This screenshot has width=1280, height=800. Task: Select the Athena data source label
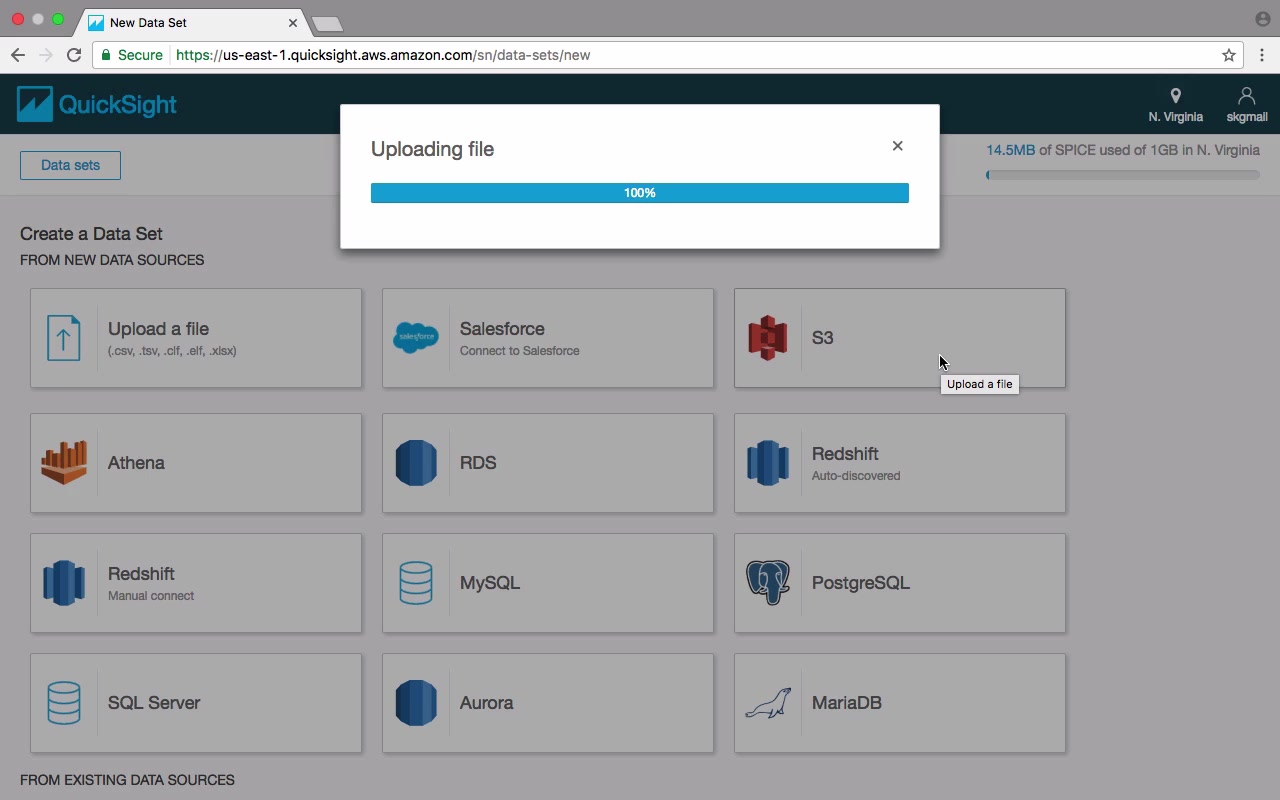tap(136, 463)
